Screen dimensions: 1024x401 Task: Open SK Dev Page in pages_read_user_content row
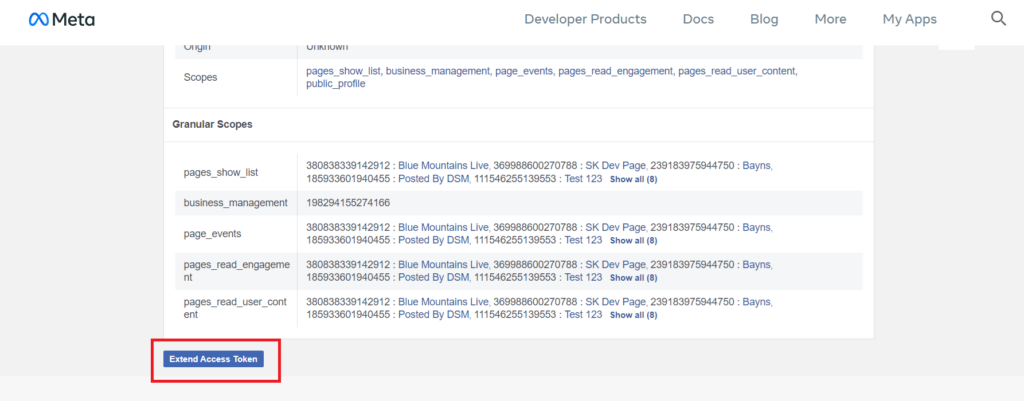point(615,302)
